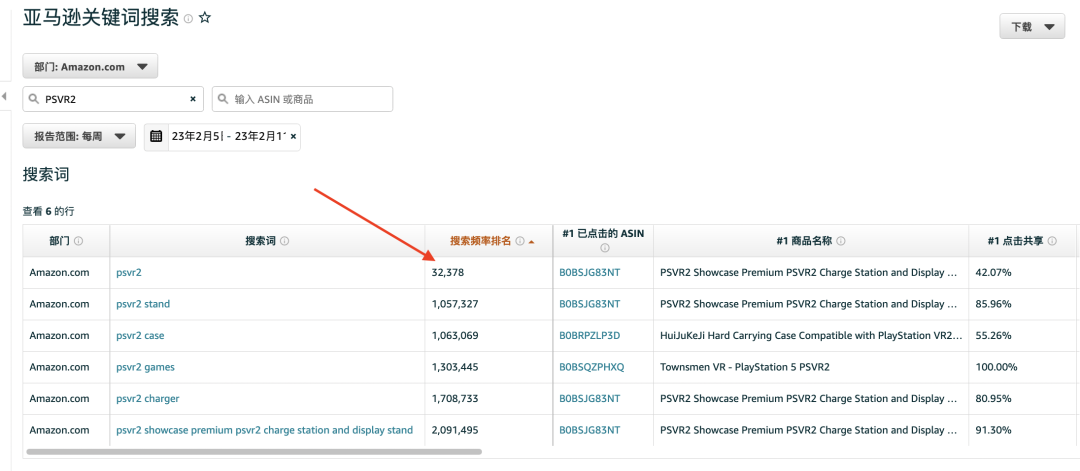Viewport: 1080px width, 471px height.
Task: Open ASIN B0BSJG83NT in the psvr2 charger row
Action: 590,399
